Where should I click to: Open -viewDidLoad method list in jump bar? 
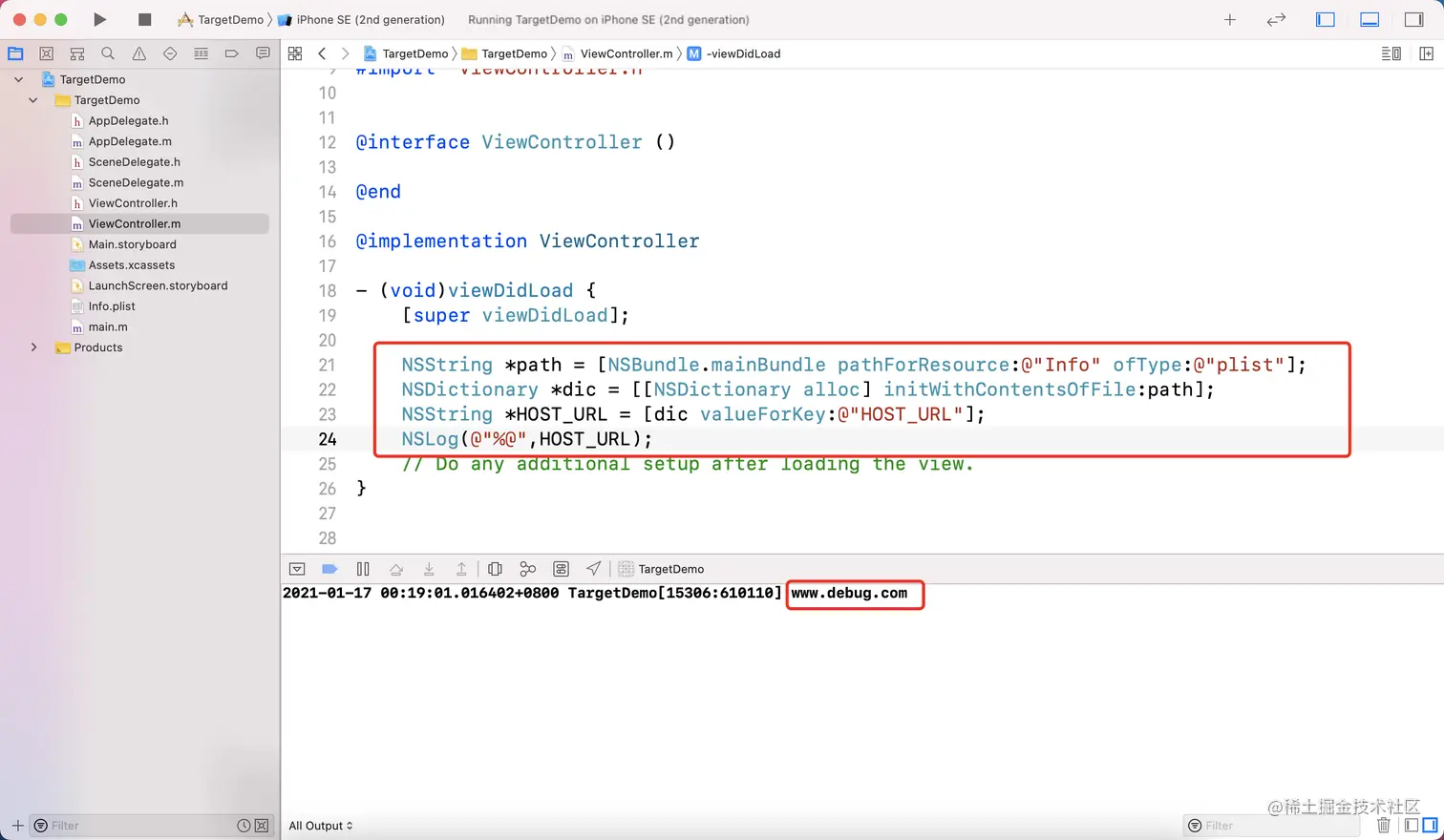733,53
